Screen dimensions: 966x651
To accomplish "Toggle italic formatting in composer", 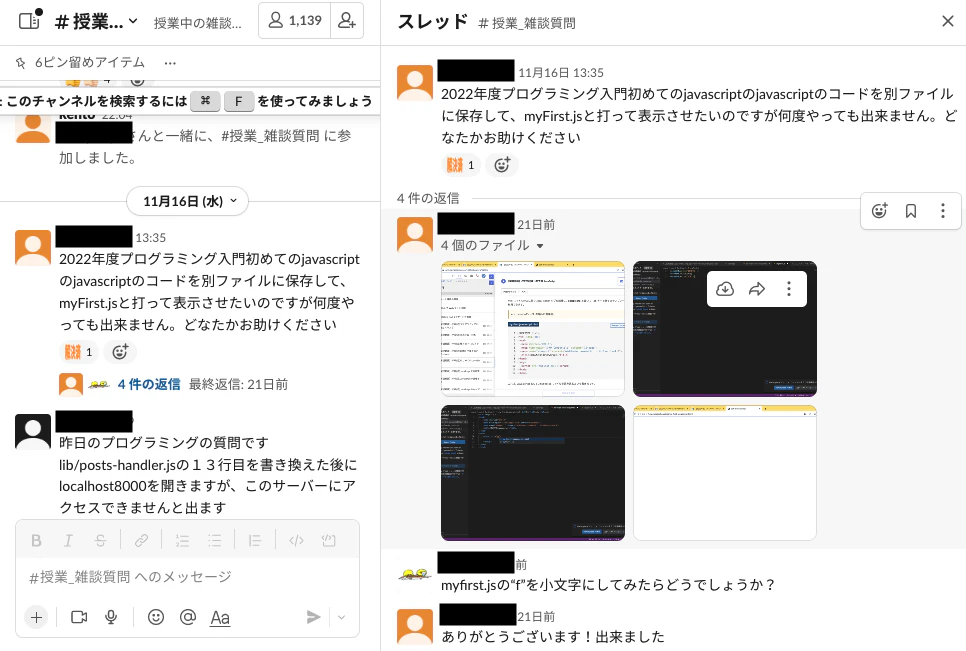I will coord(68,541).
